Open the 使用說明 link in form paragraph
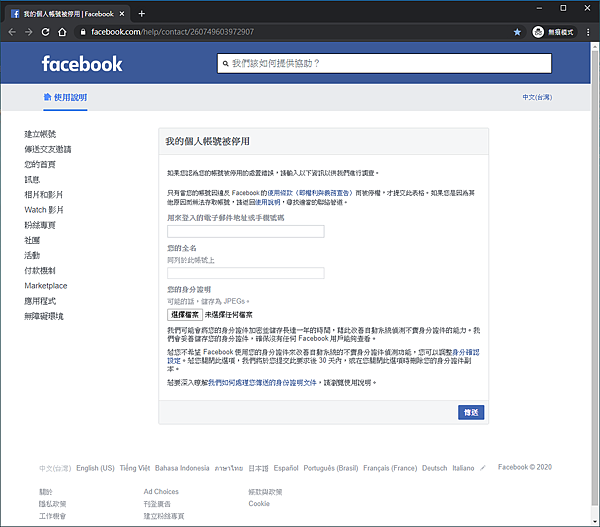Image resolution: width=600 pixels, height=527 pixels. [268, 202]
